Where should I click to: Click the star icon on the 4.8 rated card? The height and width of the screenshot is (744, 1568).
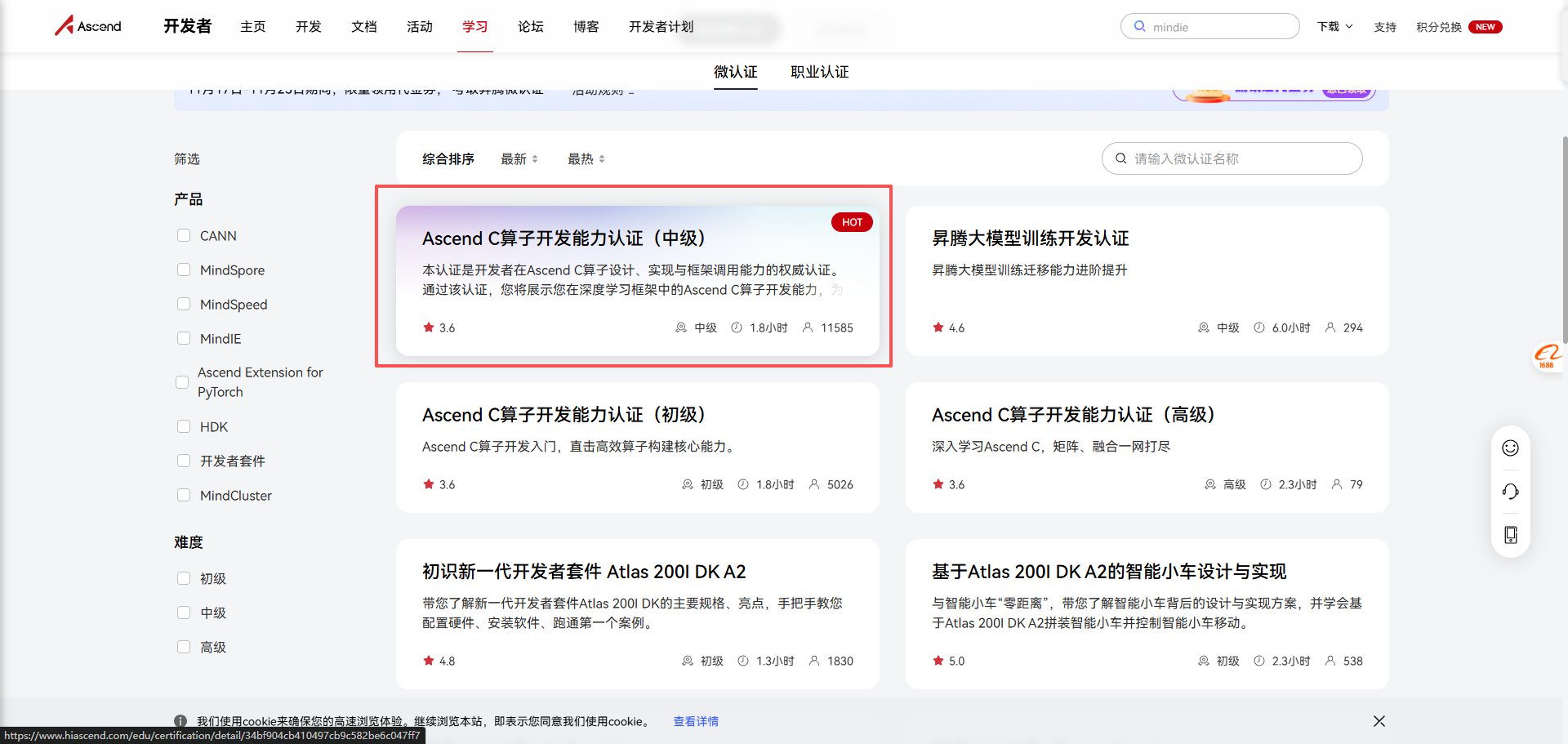[x=429, y=661]
